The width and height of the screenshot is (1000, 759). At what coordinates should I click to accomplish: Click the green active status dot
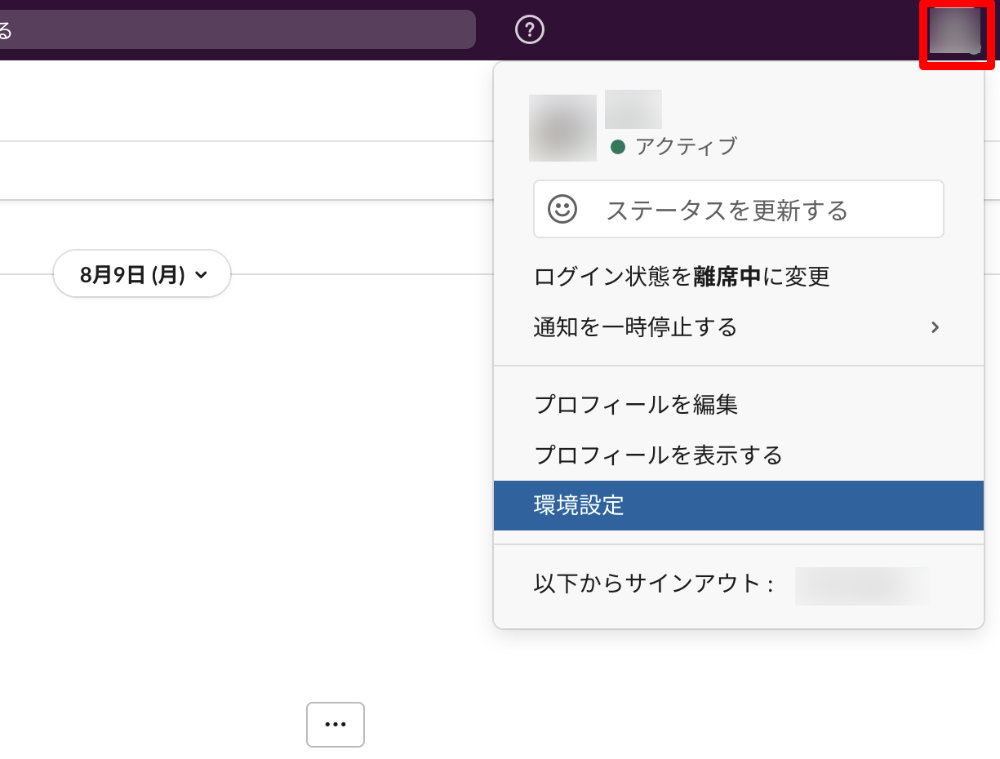coord(617,147)
